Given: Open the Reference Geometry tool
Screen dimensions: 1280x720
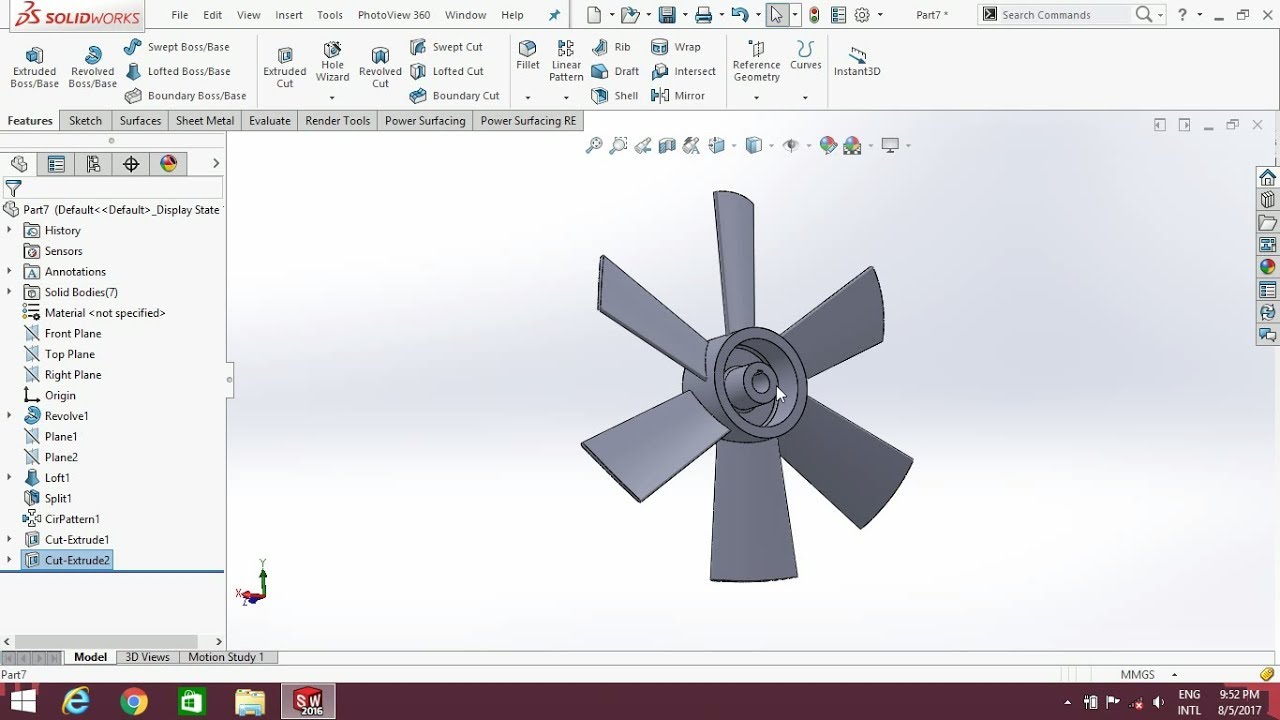Looking at the screenshot, I should [x=756, y=61].
